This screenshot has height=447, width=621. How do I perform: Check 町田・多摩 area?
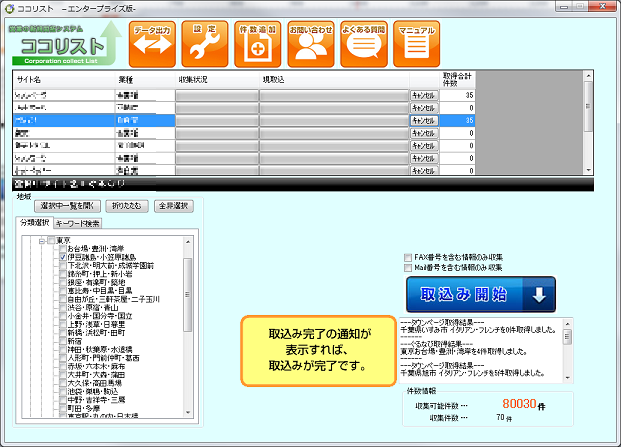click(63, 408)
